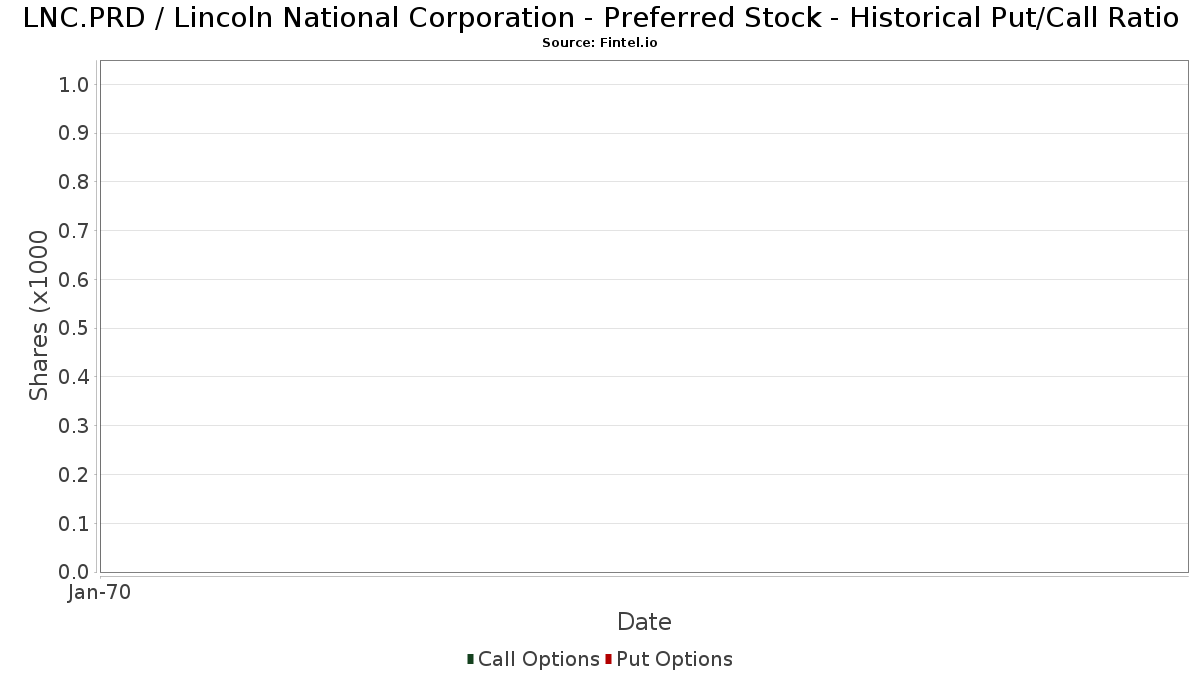Click the 0.8 y-axis tick label
The image size is (1200, 675).
[75, 182]
